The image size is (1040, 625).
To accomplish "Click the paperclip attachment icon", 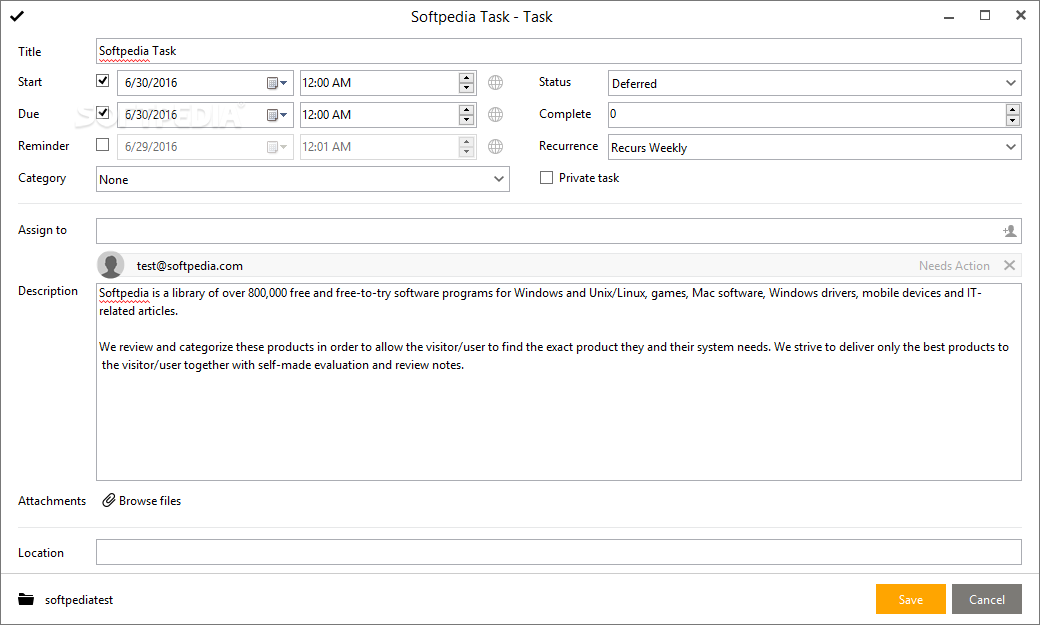I will click(x=109, y=500).
